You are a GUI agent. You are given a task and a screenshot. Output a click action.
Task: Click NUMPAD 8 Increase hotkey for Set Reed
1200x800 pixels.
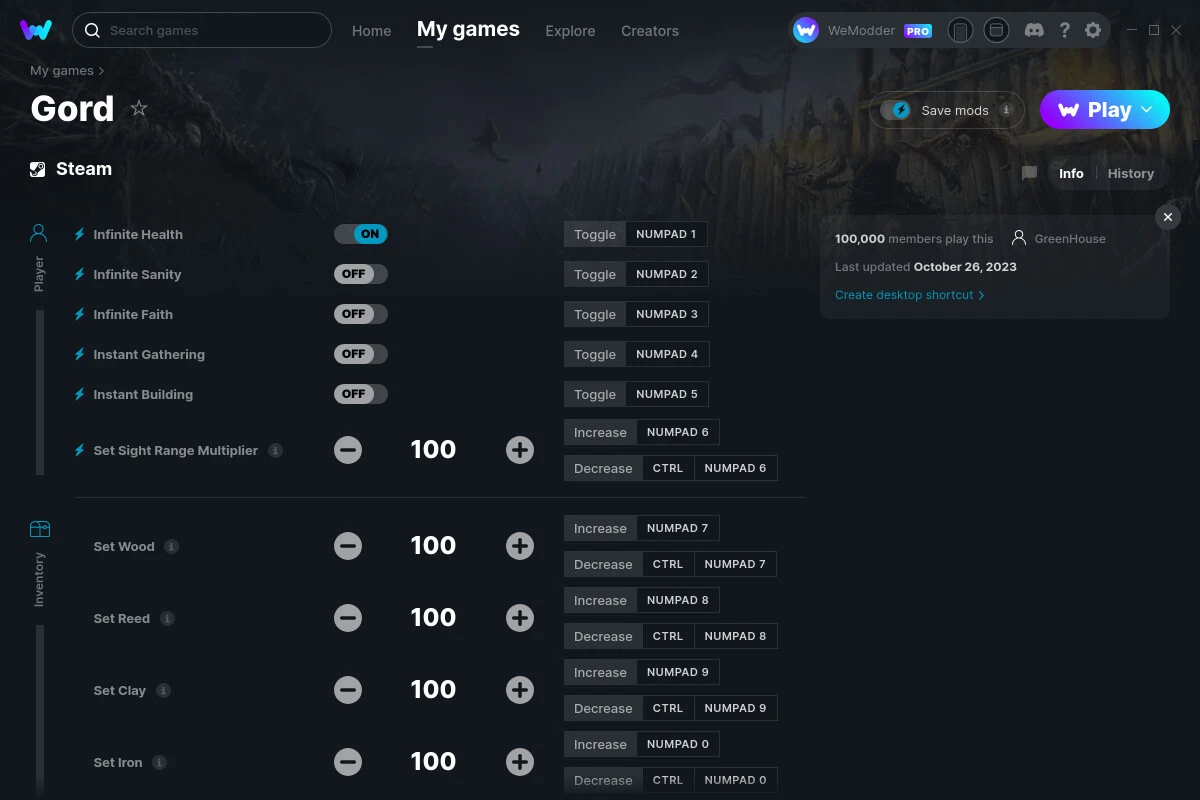tap(678, 600)
